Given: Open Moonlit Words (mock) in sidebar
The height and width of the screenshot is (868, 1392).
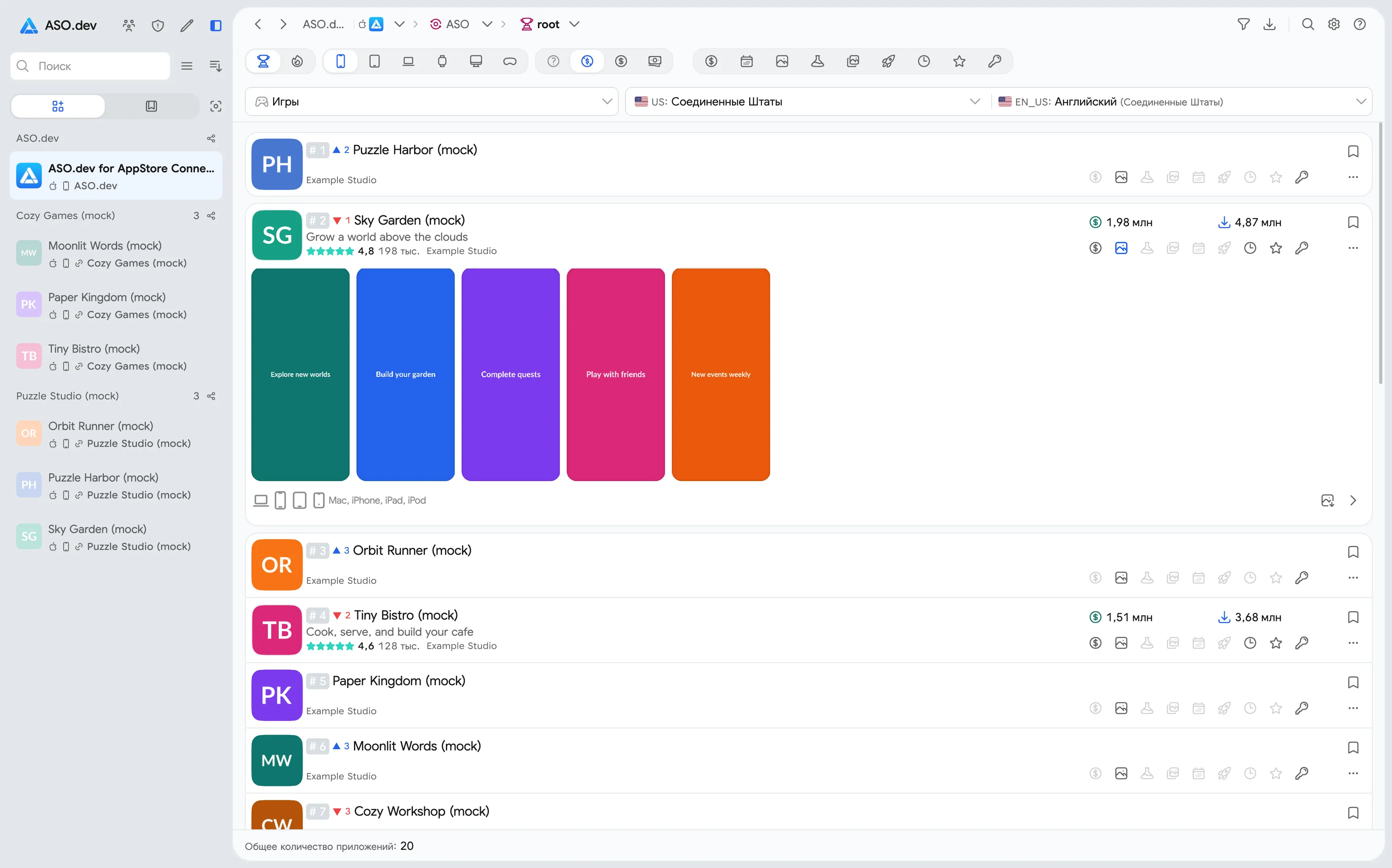Looking at the screenshot, I should [116, 254].
